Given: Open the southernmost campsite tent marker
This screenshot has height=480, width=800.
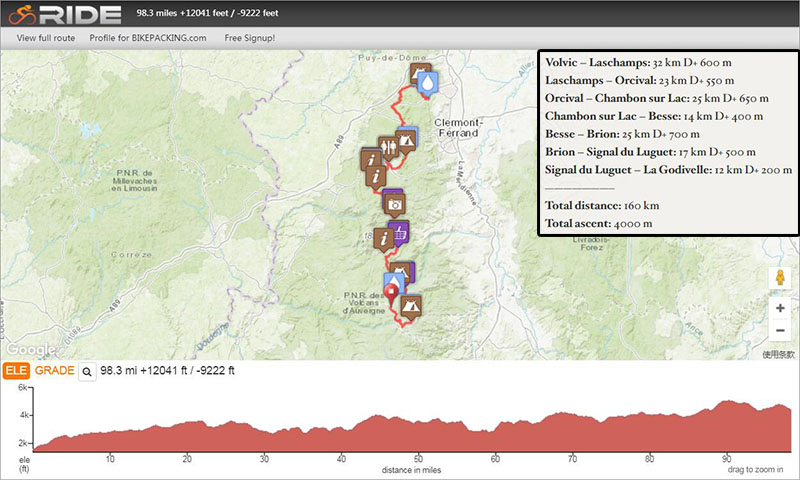Looking at the screenshot, I should coord(411,305).
